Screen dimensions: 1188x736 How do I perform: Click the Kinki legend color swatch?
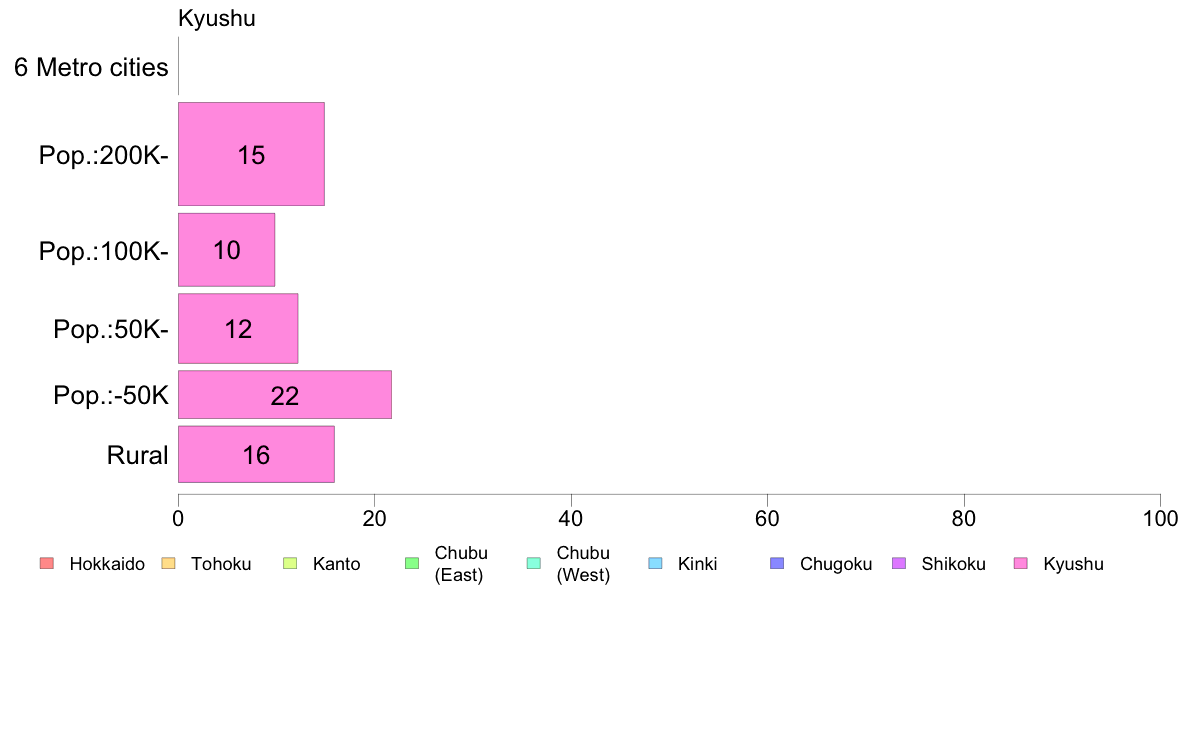655,563
